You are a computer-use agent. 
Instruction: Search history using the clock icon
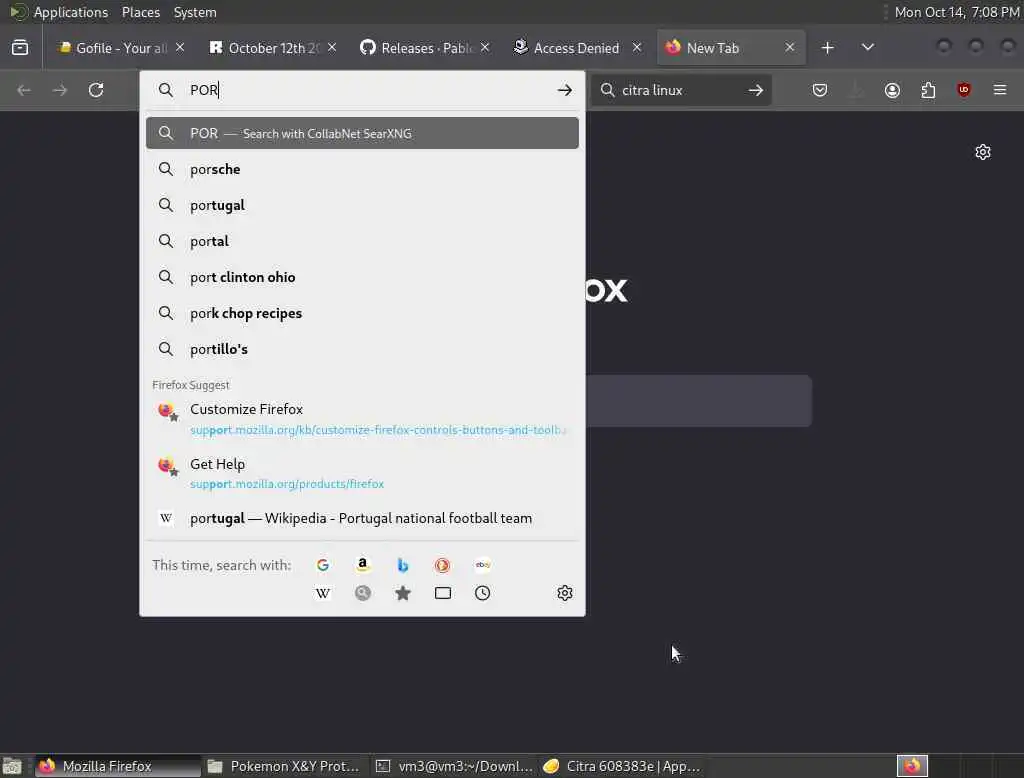pos(483,593)
